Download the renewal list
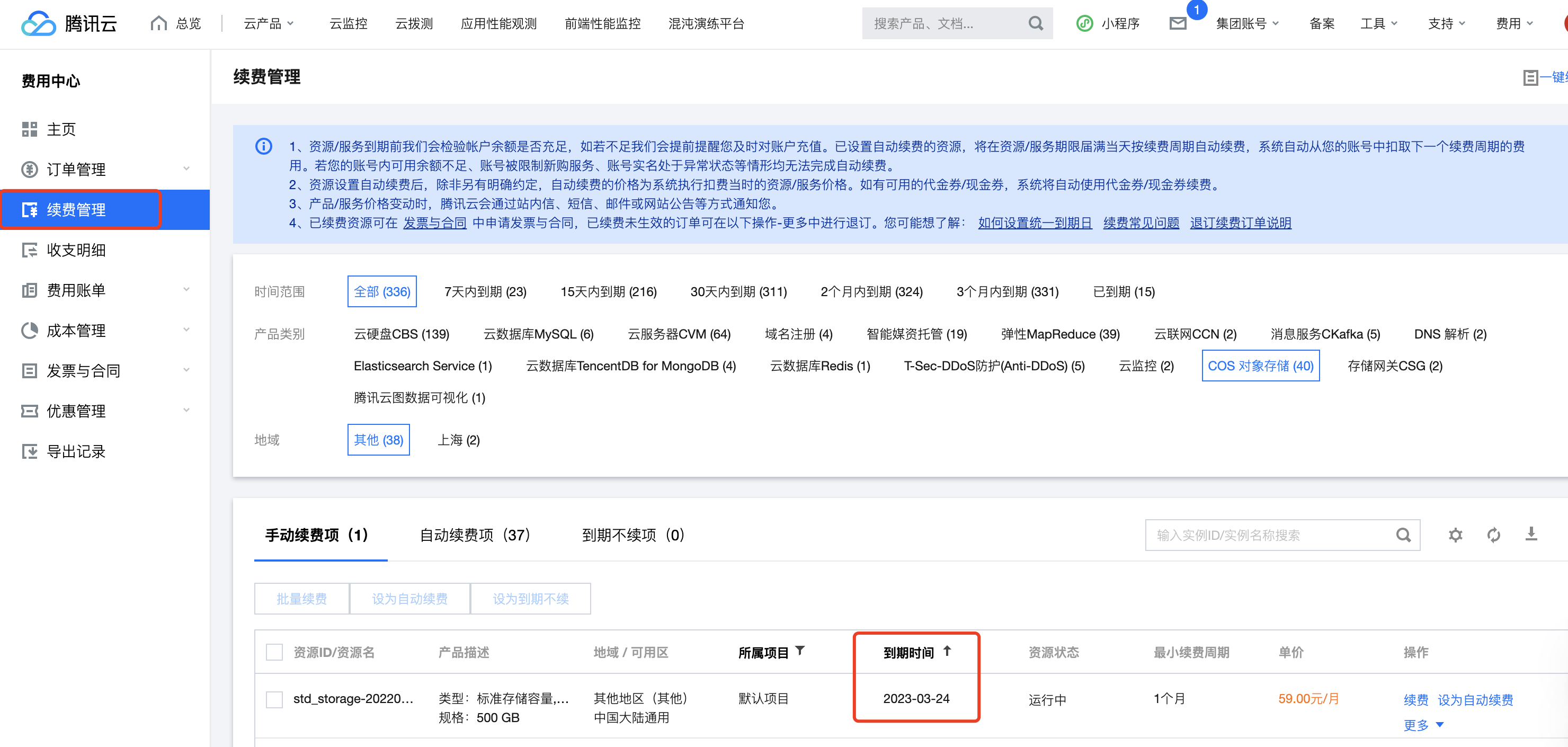1568x747 pixels. [1531, 535]
